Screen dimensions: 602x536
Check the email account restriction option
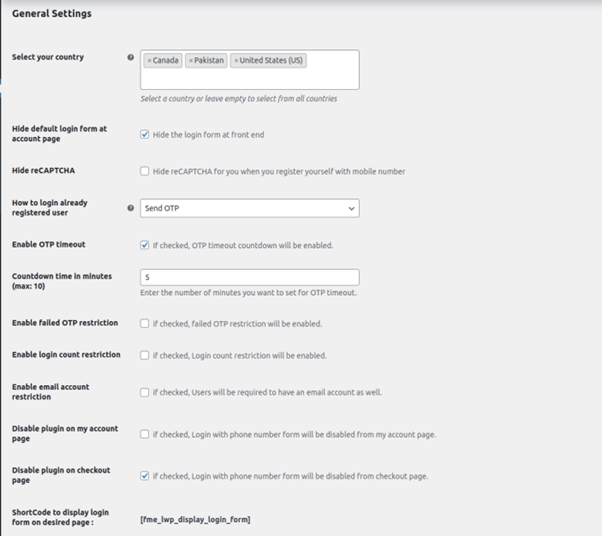(x=145, y=392)
